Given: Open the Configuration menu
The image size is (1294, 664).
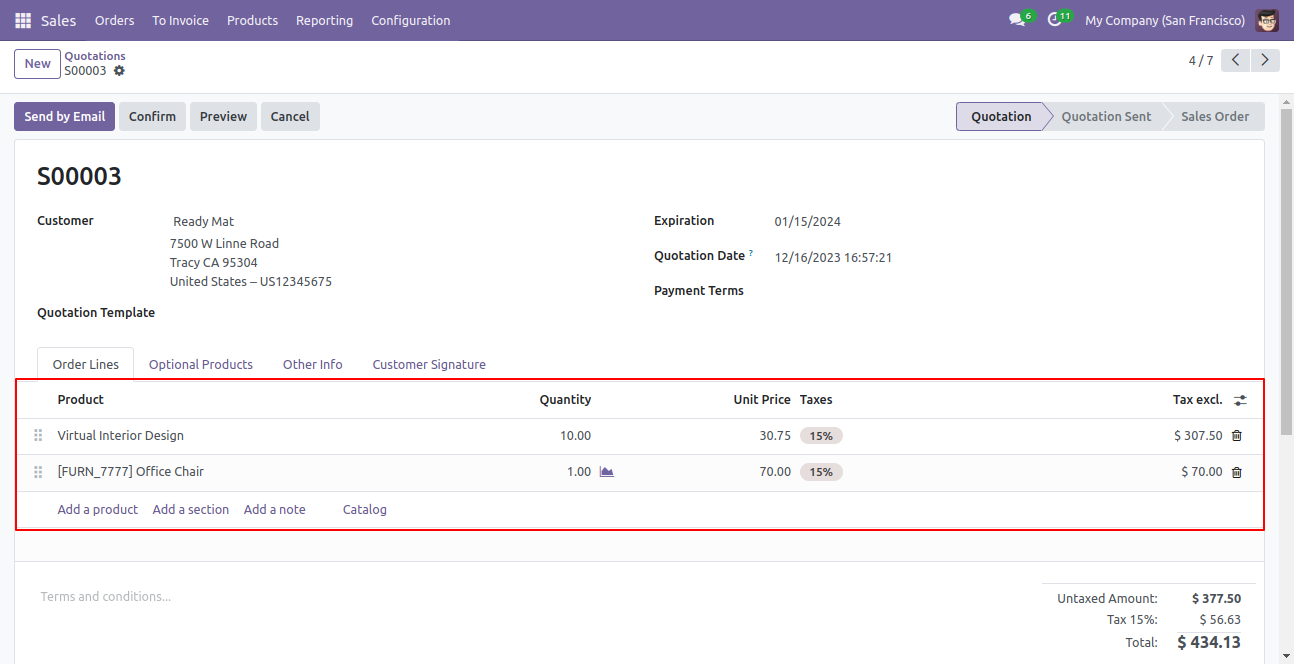Looking at the screenshot, I should pos(411,20).
